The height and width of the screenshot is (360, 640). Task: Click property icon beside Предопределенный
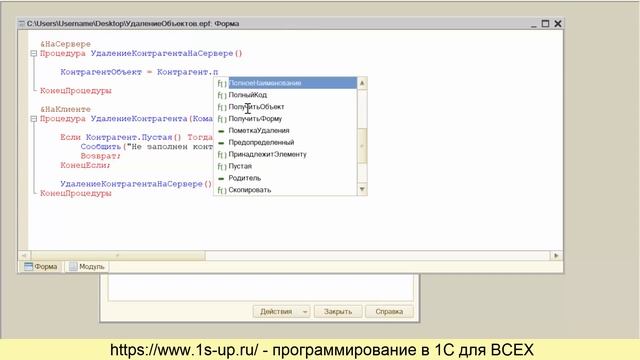click(221, 143)
